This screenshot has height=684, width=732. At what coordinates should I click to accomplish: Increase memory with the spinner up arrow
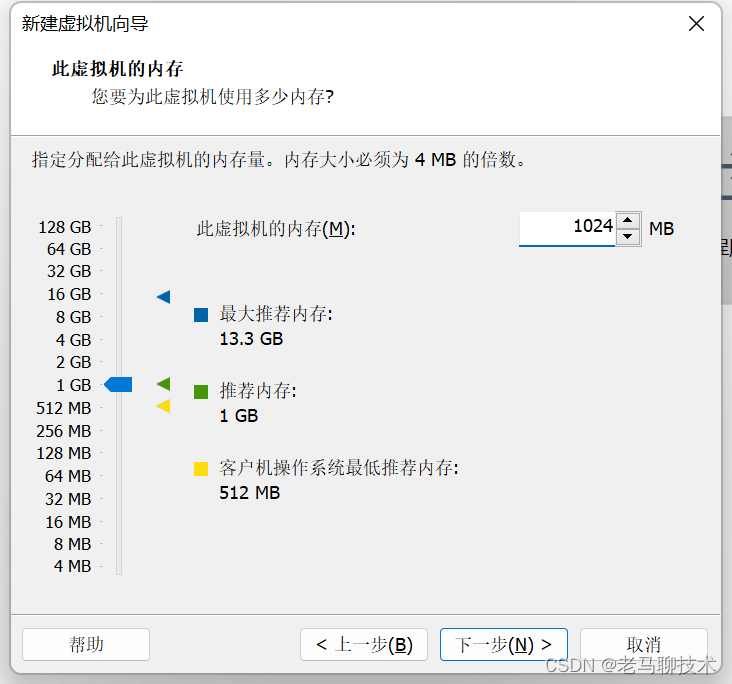pos(628,220)
